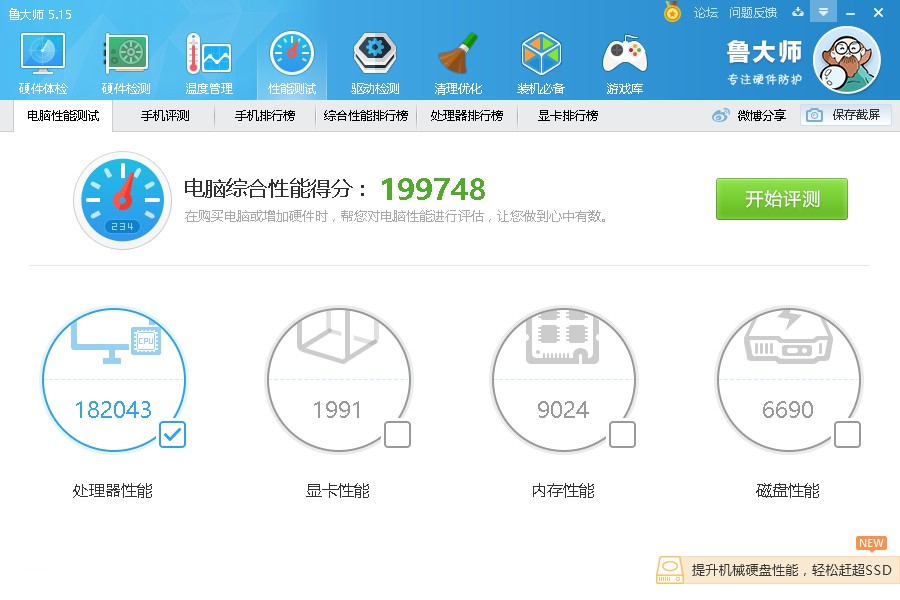Click the 电脑综合性能得分 heading
900x600 pixels.
(275, 188)
